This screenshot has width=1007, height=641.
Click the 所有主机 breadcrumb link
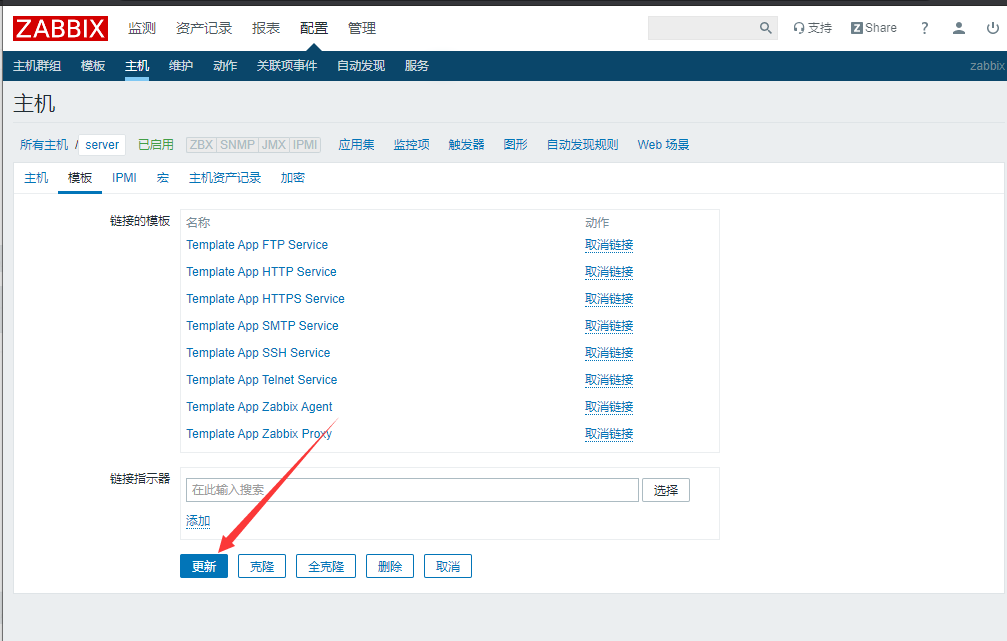coord(44,145)
